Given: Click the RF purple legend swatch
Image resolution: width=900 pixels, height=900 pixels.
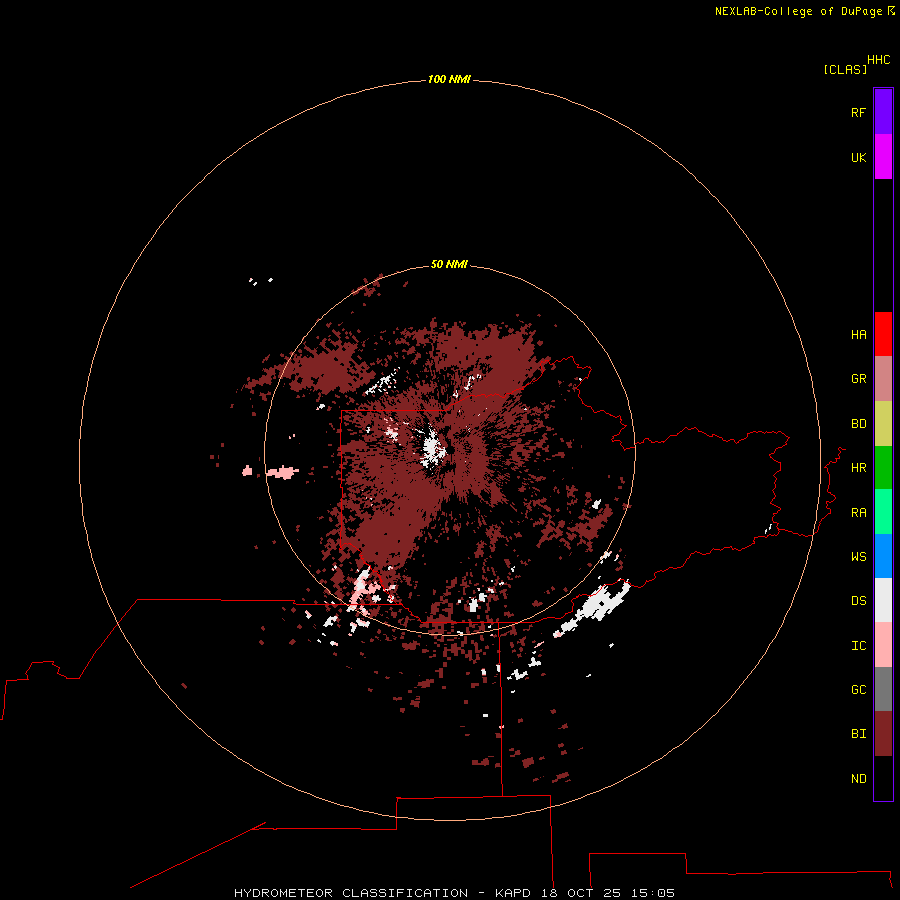Looking at the screenshot, I should pos(883,112).
